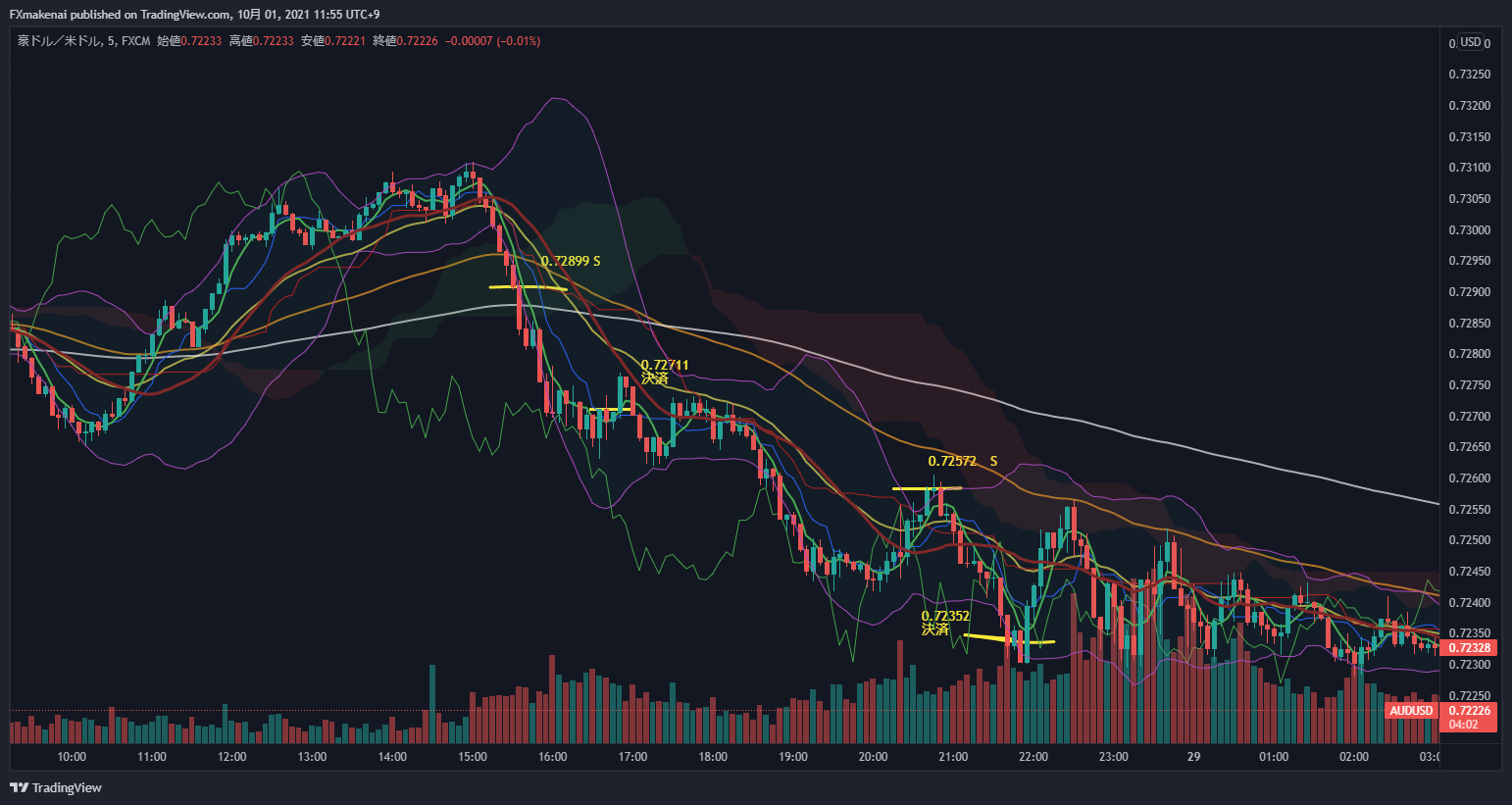Click the 20:00 time axis label
This screenshot has height=805, width=1512.
(x=874, y=757)
